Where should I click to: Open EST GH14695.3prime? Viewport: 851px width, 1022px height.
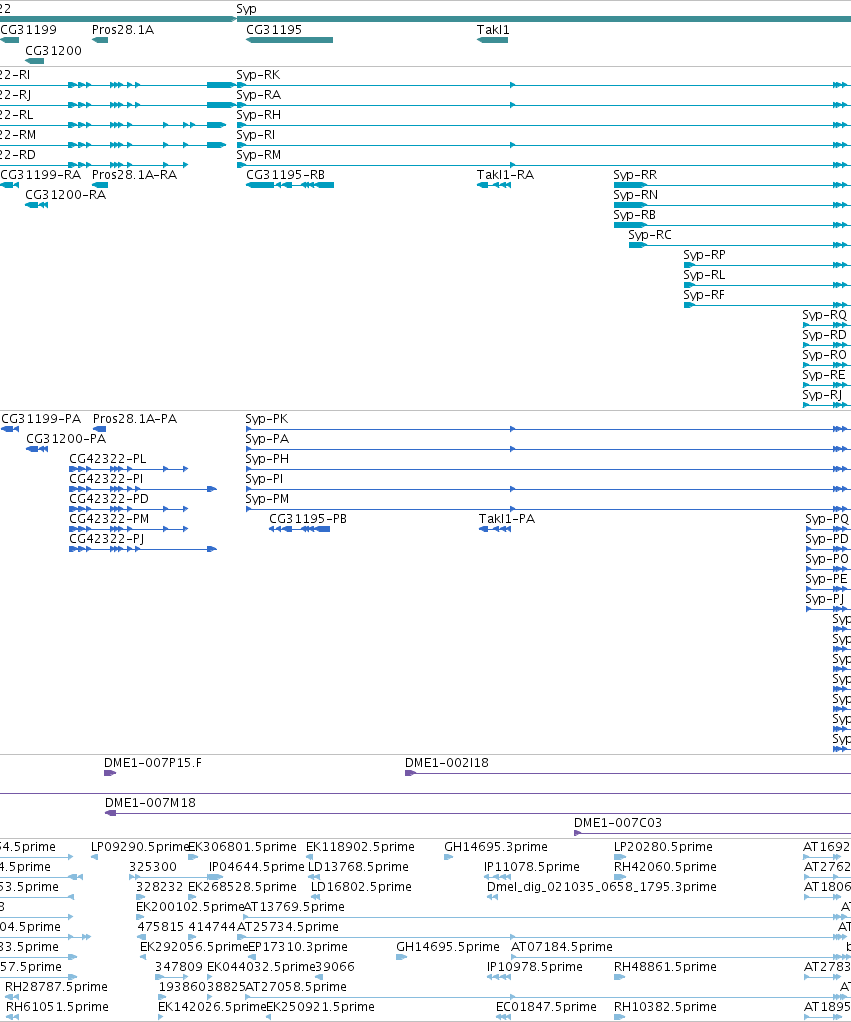pyautogui.click(x=496, y=847)
